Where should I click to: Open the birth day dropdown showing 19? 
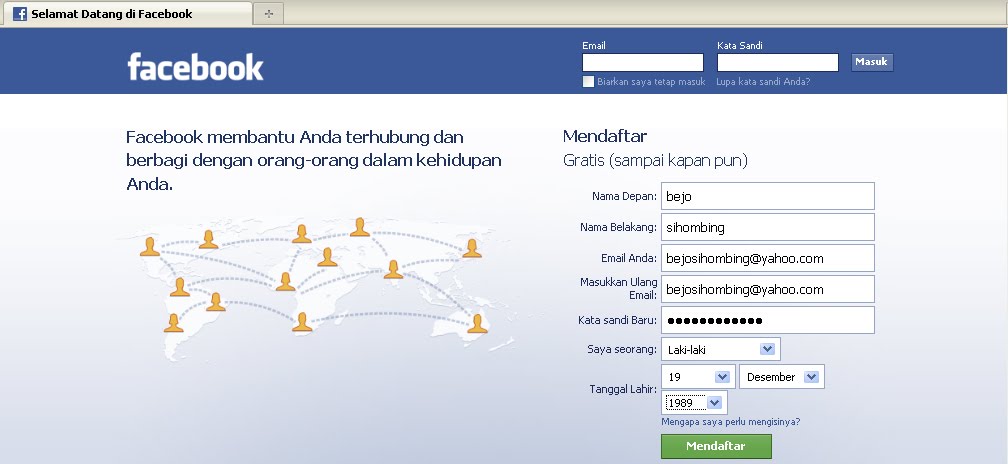pos(698,377)
